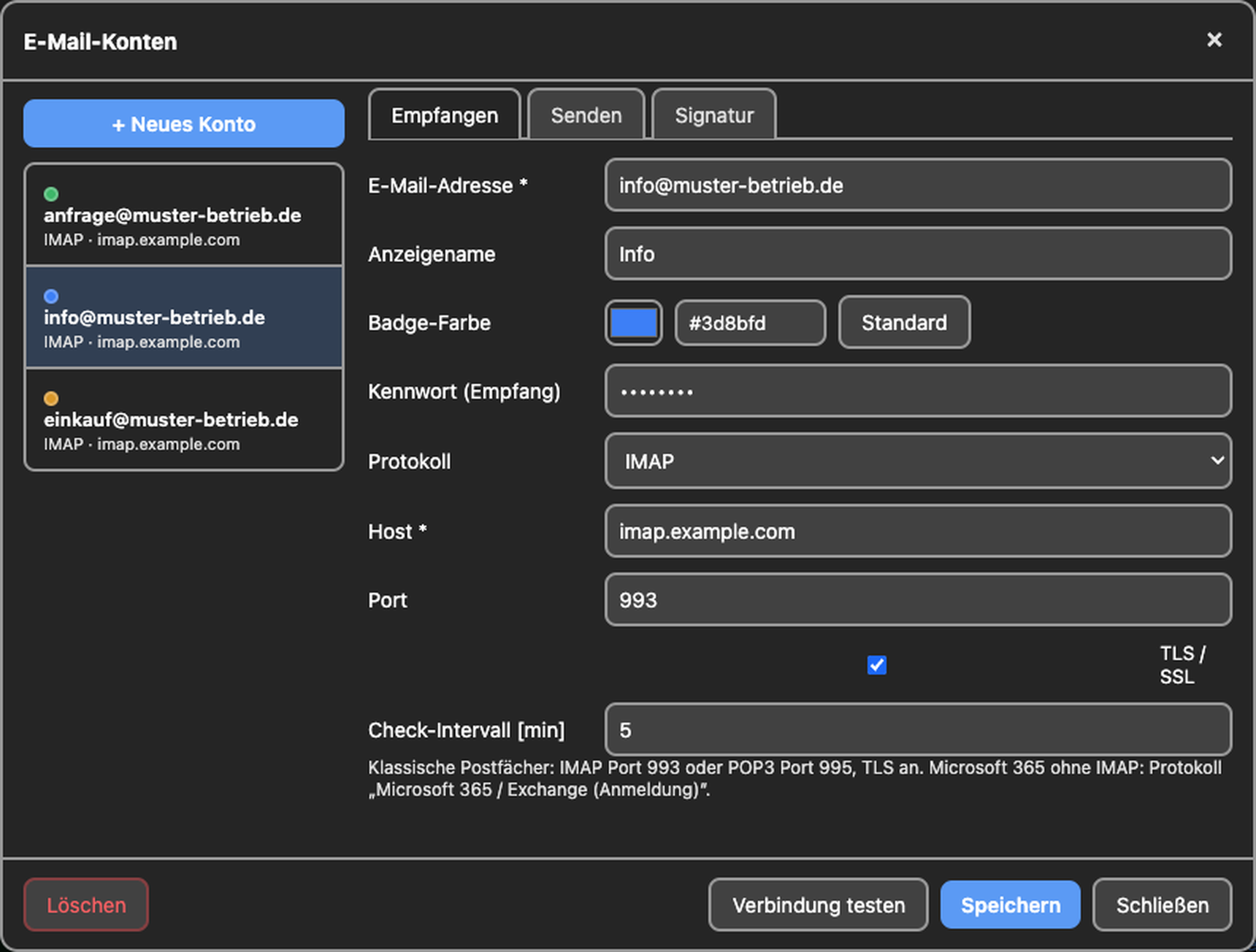The image size is (1256, 952).
Task: Save settings with Speichern button
Action: 1010,905
